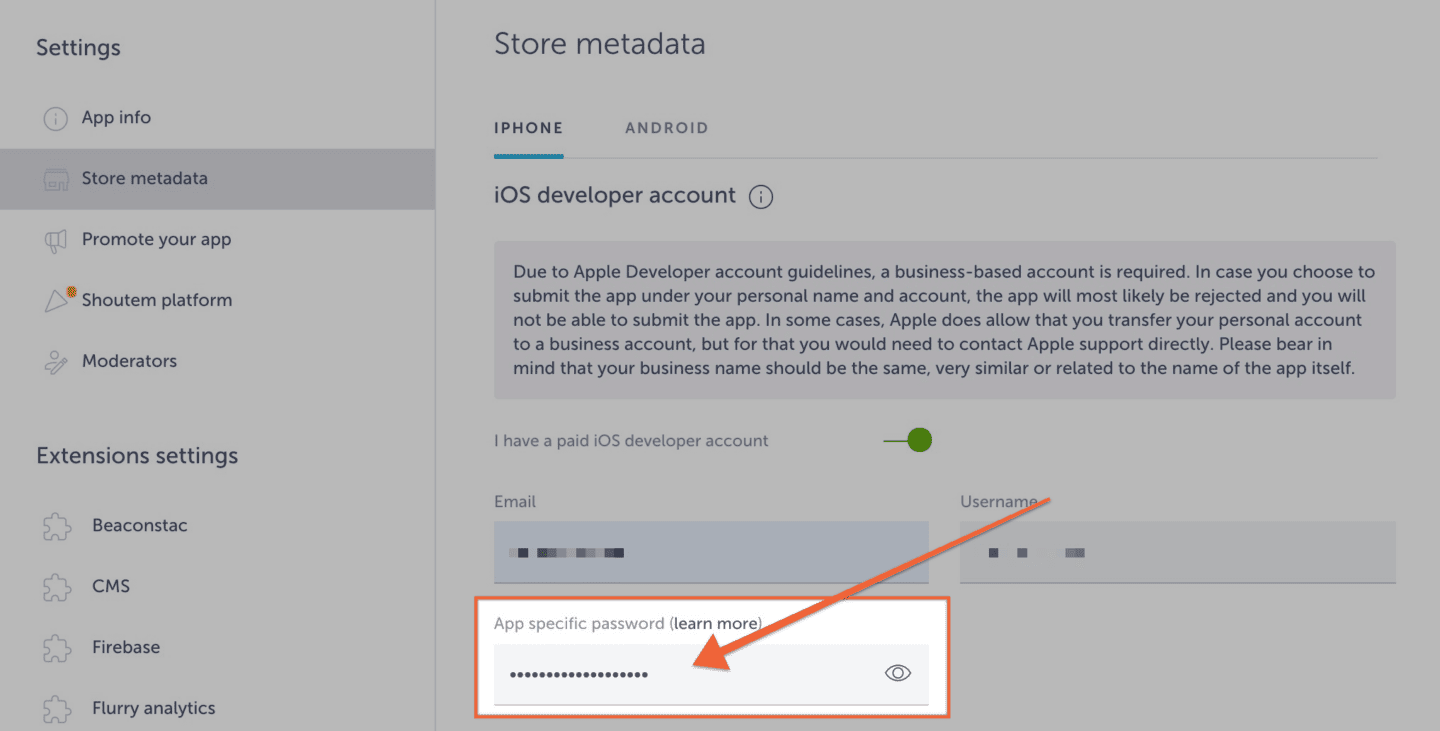Click the App info circle icon
The height and width of the screenshot is (731, 1440).
pyautogui.click(x=55, y=118)
